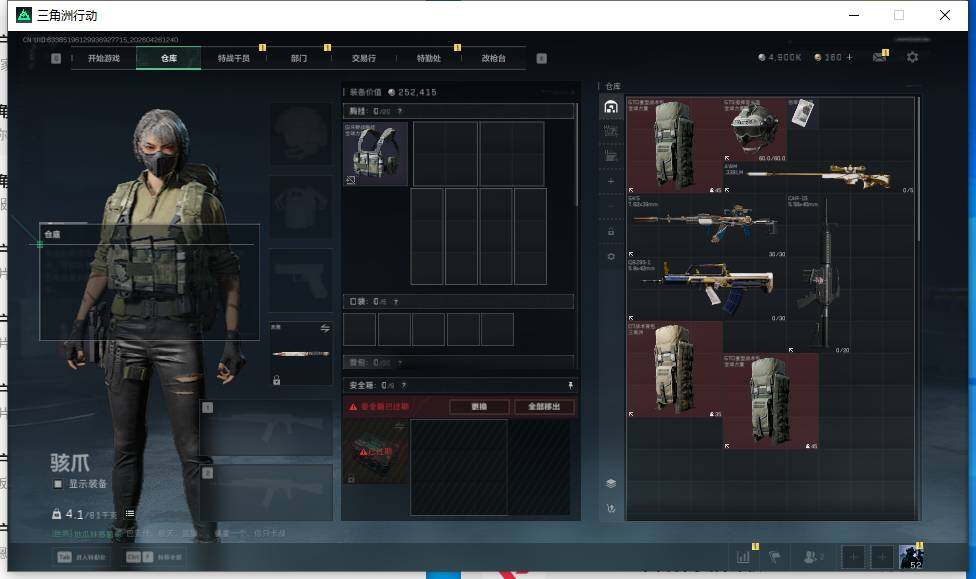This screenshot has height=579, width=976.
Task: Click the 4,900K currency balance
Action: click(x=780, y=57)
